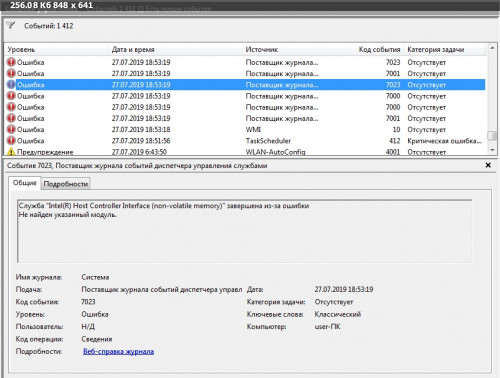Click event code 4001 cell
The image size is (500, 378).
coord(393,152)
